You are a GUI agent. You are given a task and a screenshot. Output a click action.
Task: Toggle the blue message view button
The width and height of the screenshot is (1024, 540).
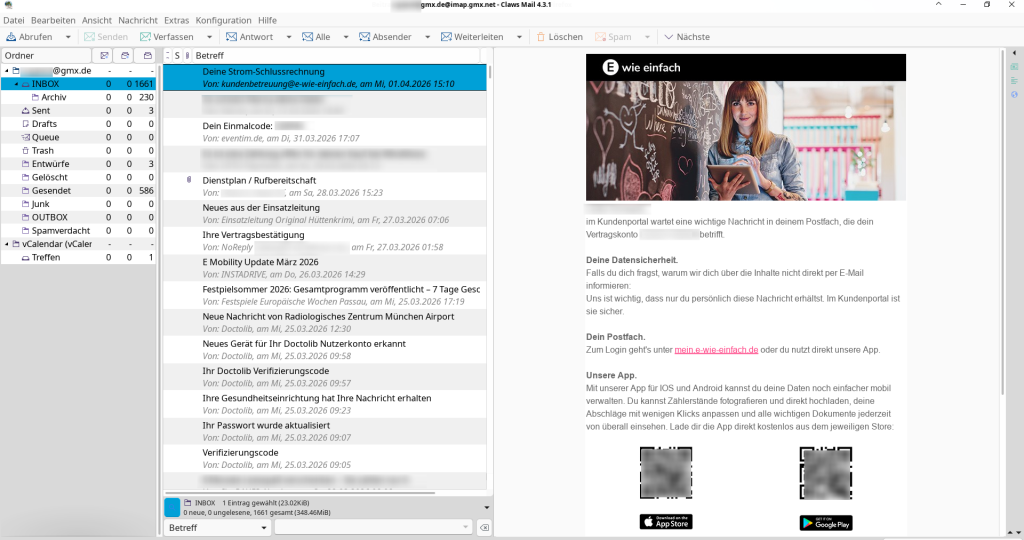(172, 507)
